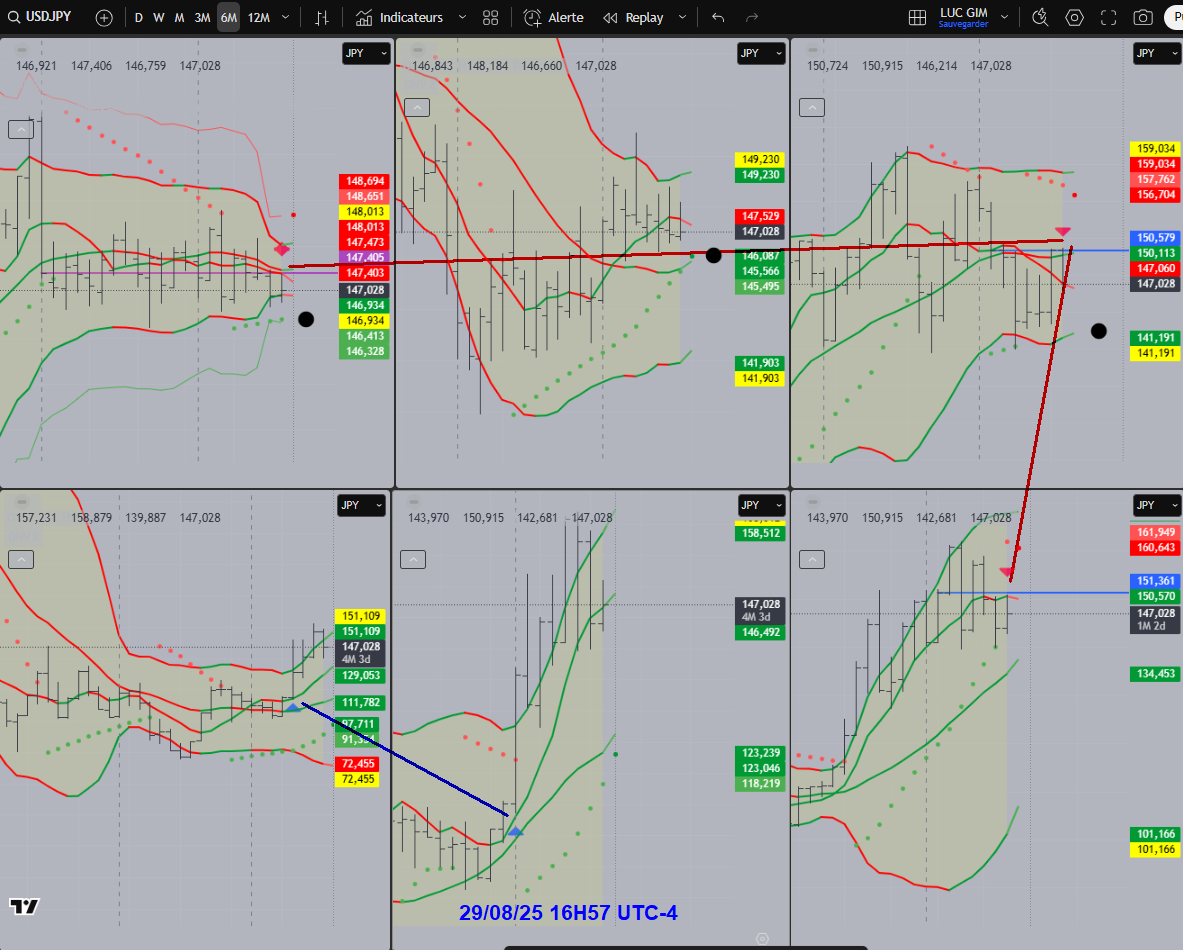Toggle legend pill in bottom-right chart
1183x950 pixels.
(x=812, y=502)
